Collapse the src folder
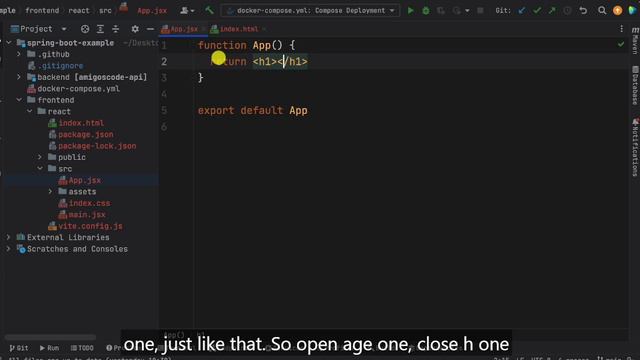The width and height of the screenshot is (640, 360). tap(40, 168)
